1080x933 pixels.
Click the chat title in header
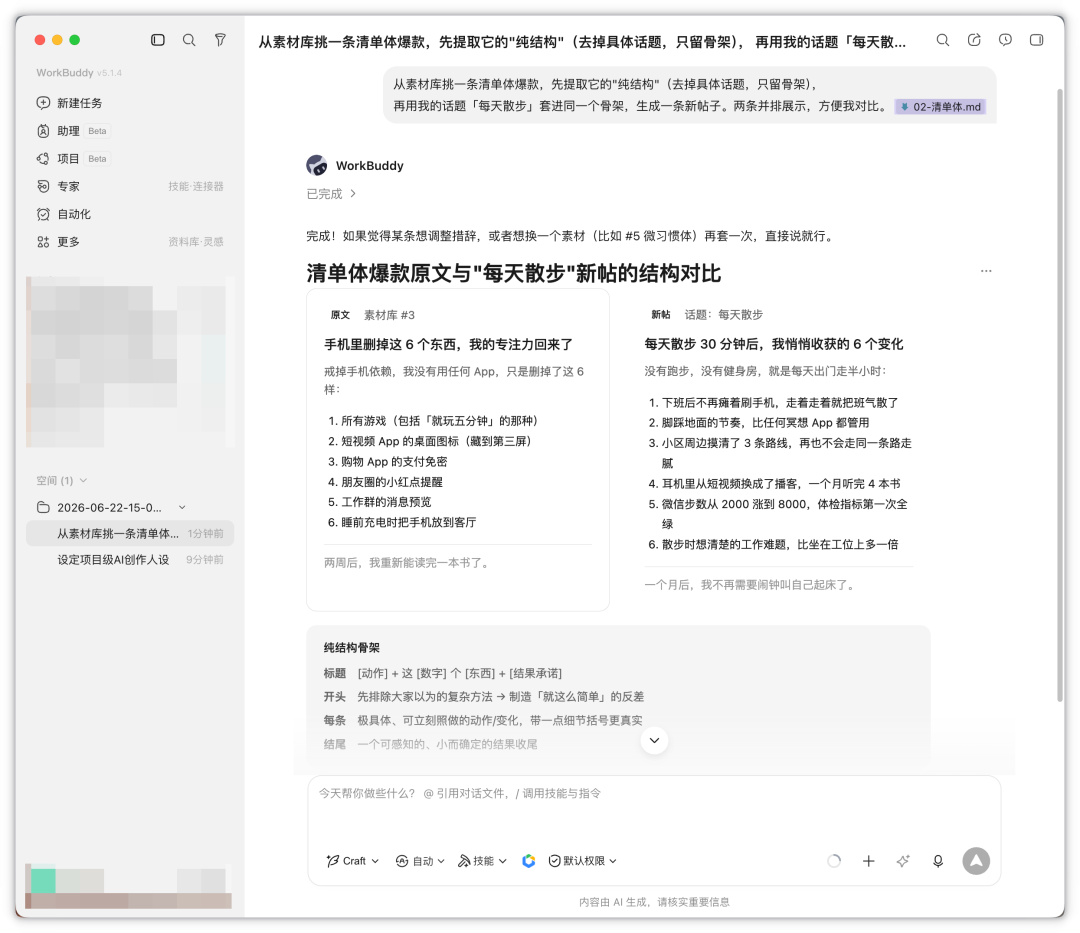[582, 42]
